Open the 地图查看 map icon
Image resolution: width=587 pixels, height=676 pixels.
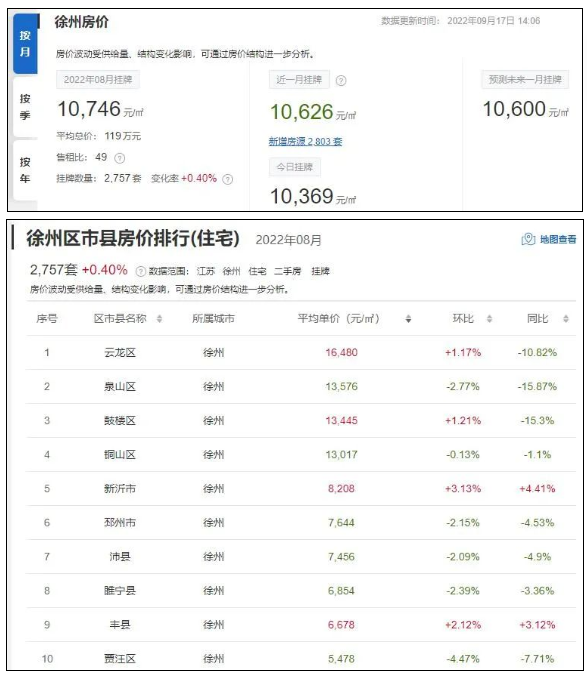pyautogui.click(x=528, y=239)
